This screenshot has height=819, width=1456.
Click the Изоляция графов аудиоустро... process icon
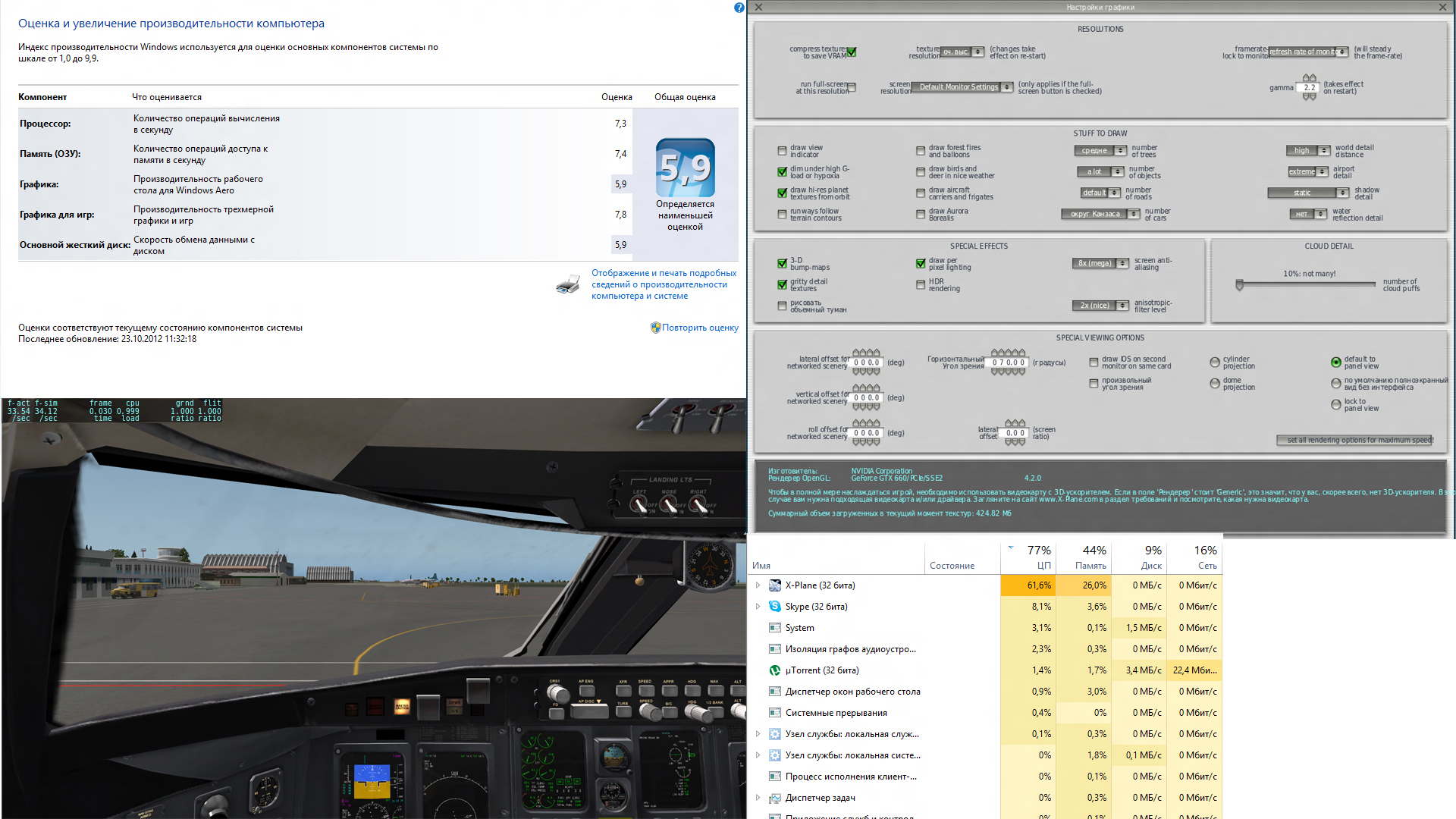(775, 649)
